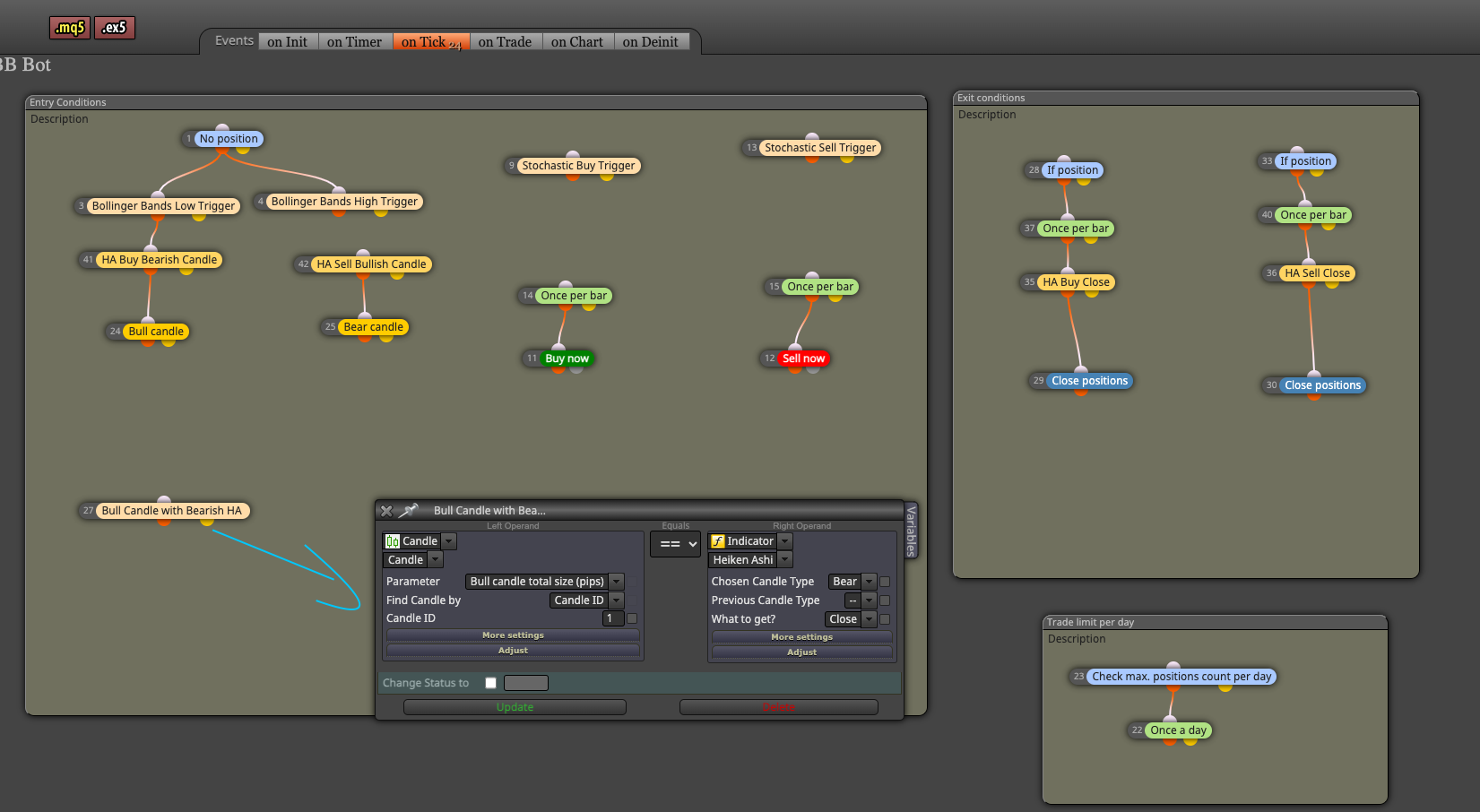Viewport: 1480px width, 812px height.
Task: Select the red Sell now block
Action: [x=803, y=358]
